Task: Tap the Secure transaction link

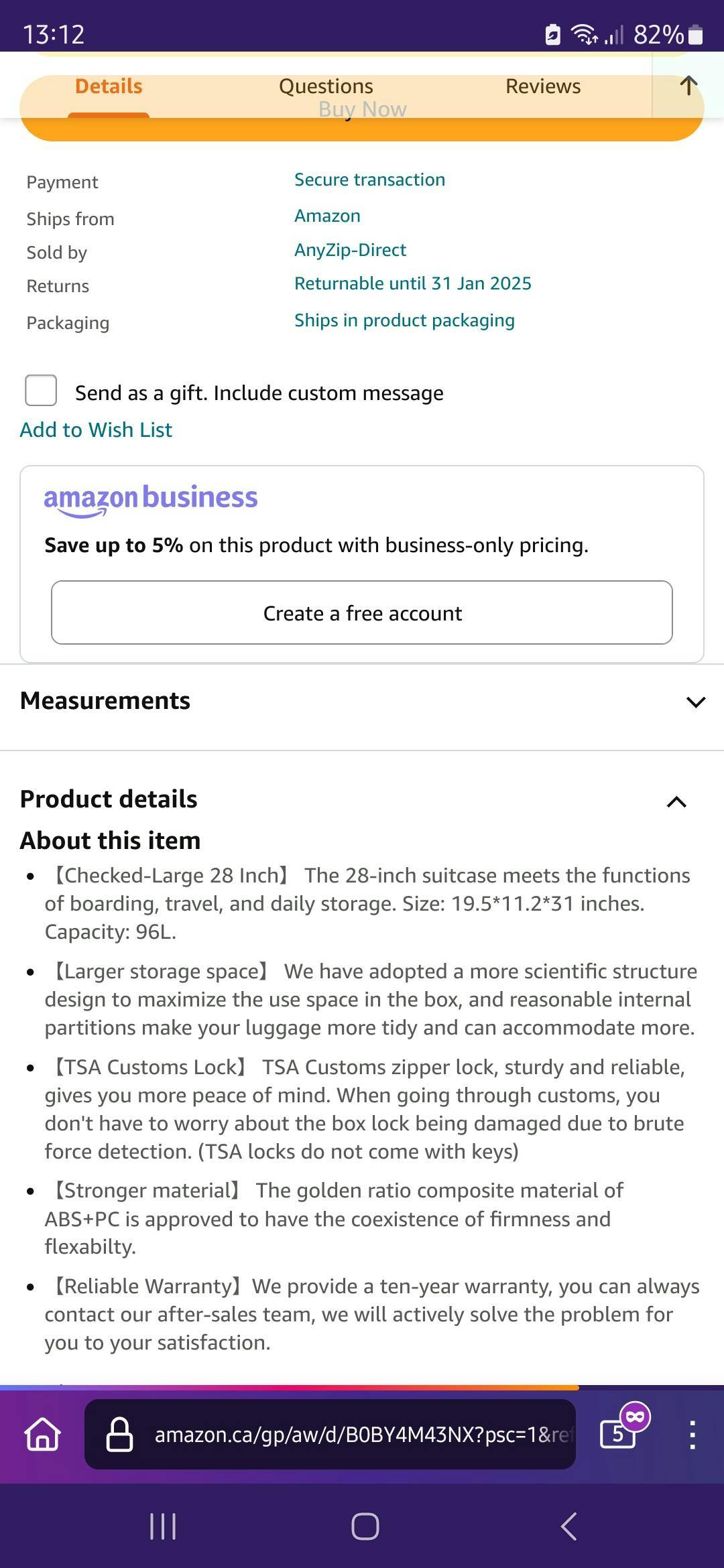Action: coord(369,180)
